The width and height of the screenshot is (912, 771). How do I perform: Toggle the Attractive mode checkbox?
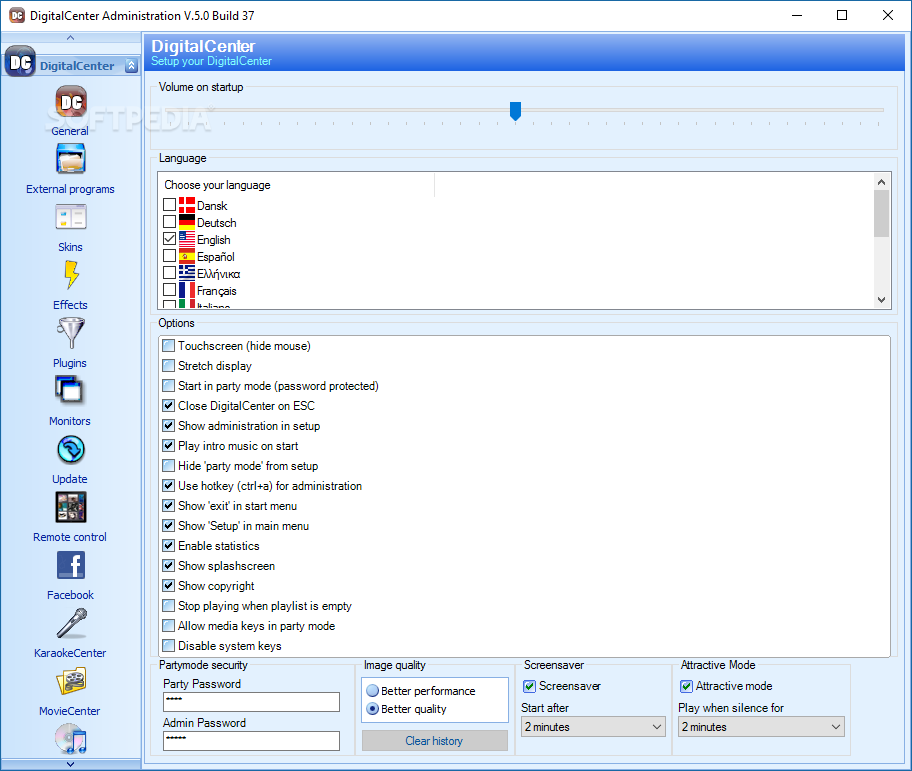click(x=686, y=686)
